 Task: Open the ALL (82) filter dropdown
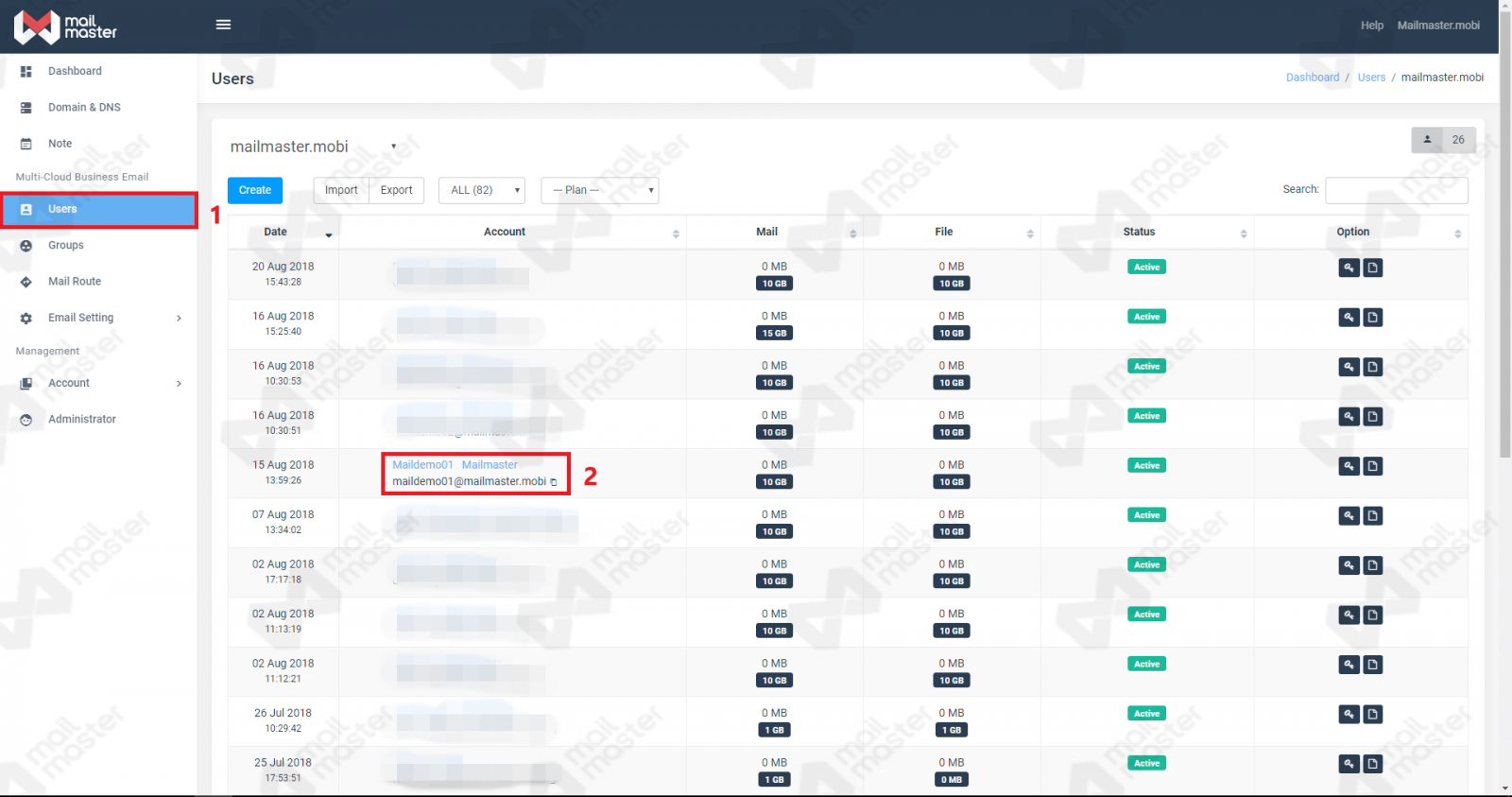click(x=481, y=190)
